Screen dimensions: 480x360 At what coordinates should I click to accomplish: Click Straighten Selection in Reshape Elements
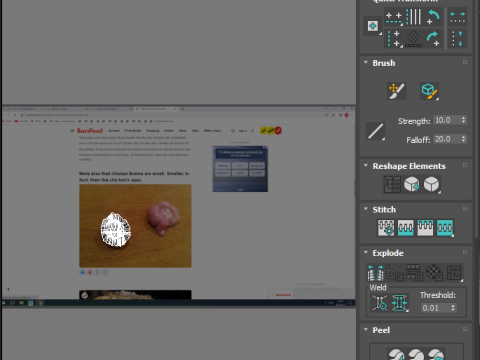[x=392, y=184]
